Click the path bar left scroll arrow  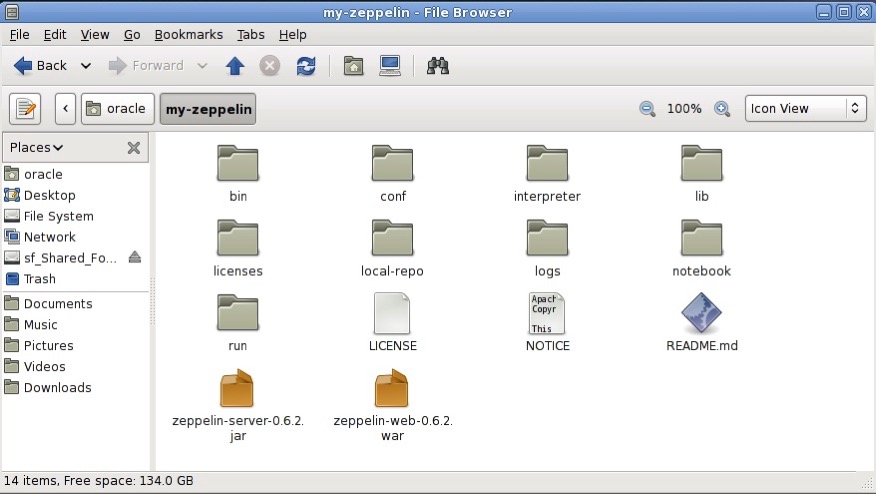point(65,108)
